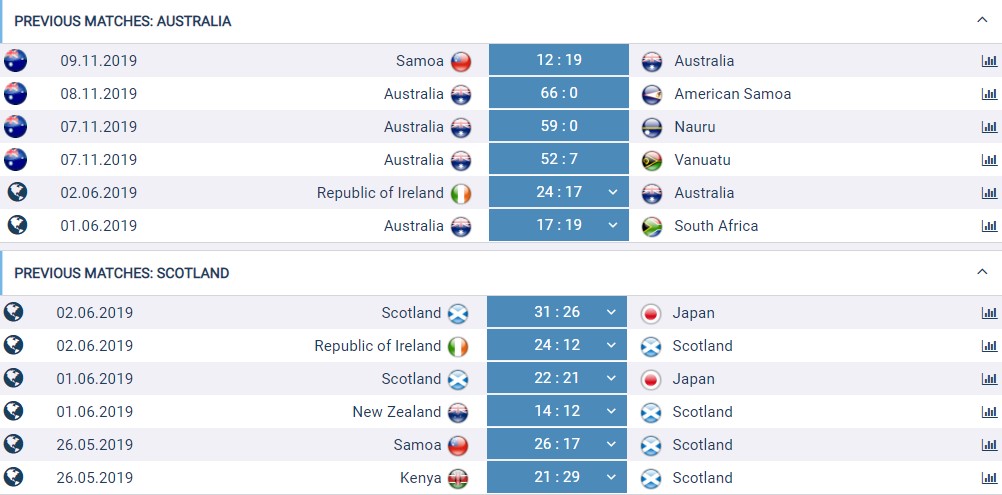Expand score details for Australia 17:19 South Africa
This screenshot has width=1002, height=495.
[x=613, y=225]
